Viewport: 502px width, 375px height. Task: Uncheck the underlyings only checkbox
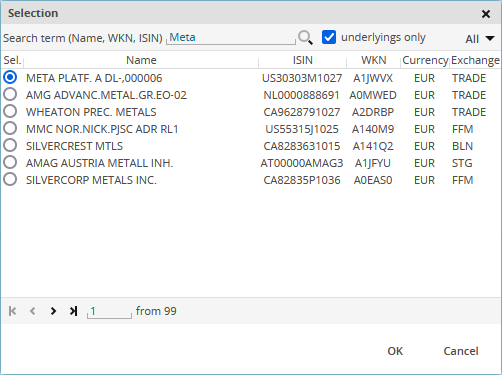(329, 37)
